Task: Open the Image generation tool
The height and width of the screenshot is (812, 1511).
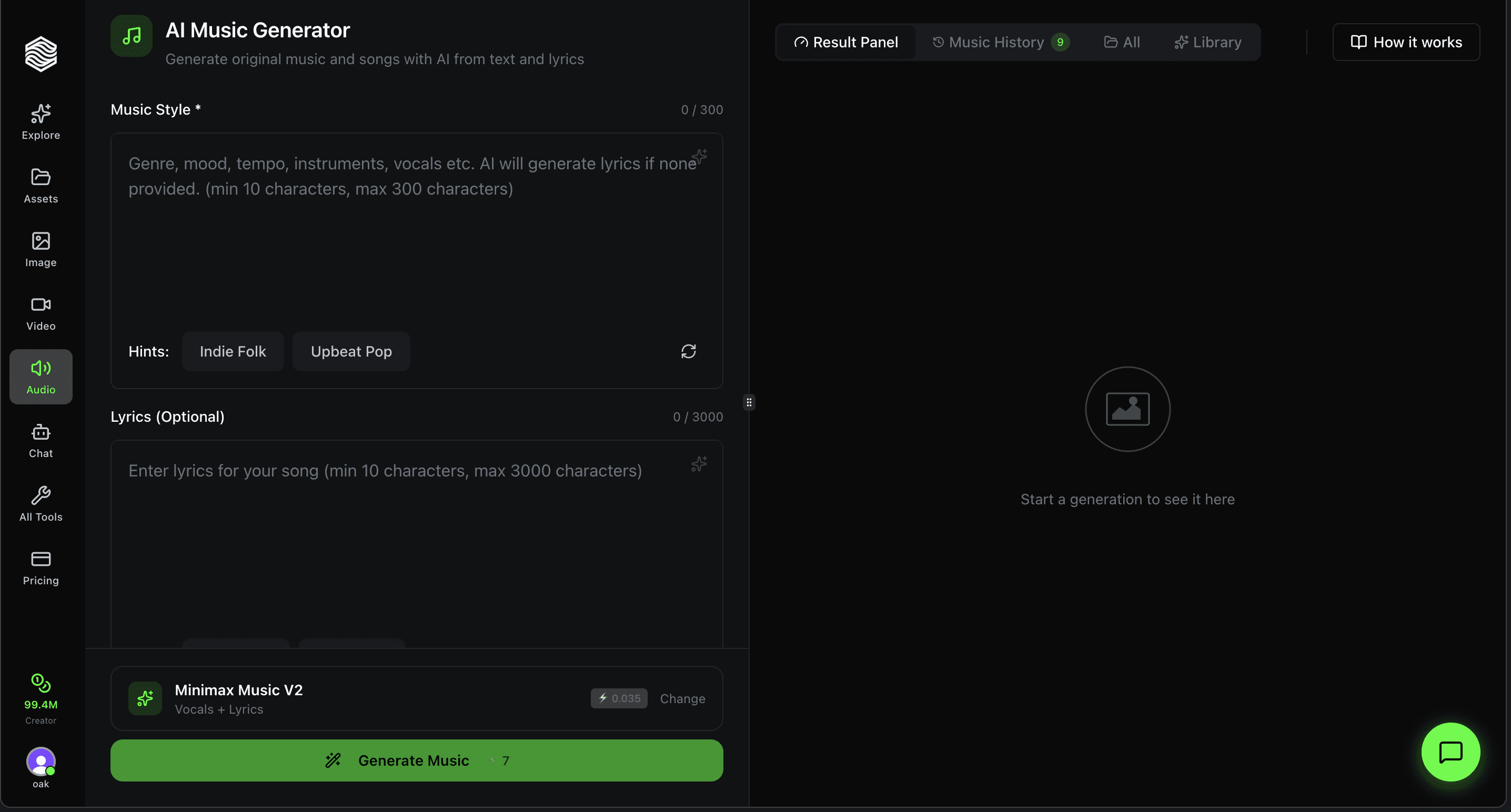Action: tap(40, 249)
